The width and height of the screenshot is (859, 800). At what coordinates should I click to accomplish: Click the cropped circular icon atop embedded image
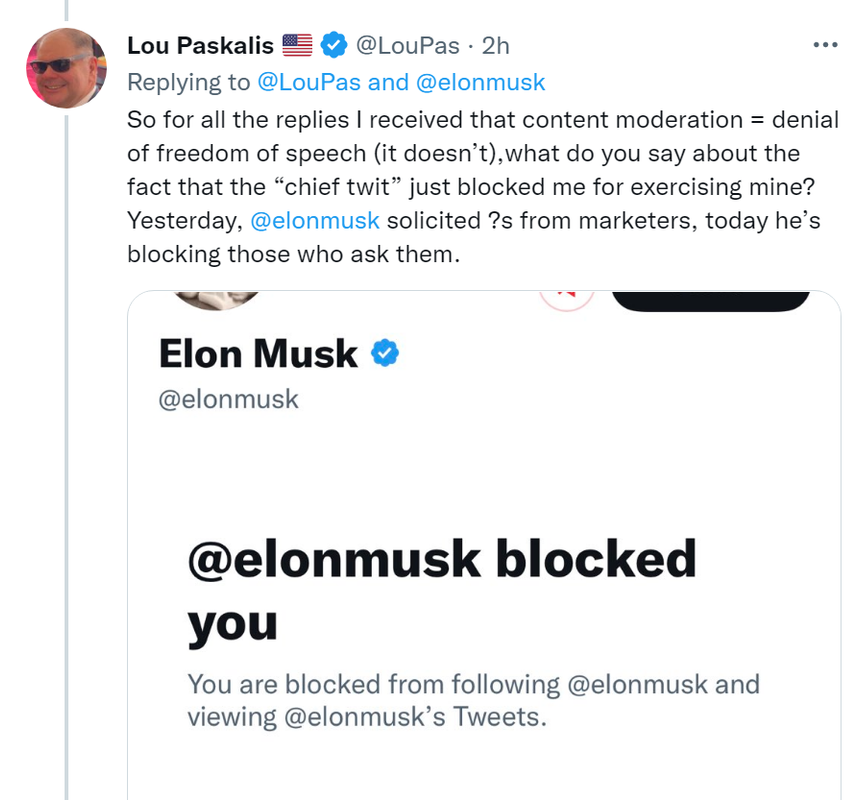(x=566, y=298)
